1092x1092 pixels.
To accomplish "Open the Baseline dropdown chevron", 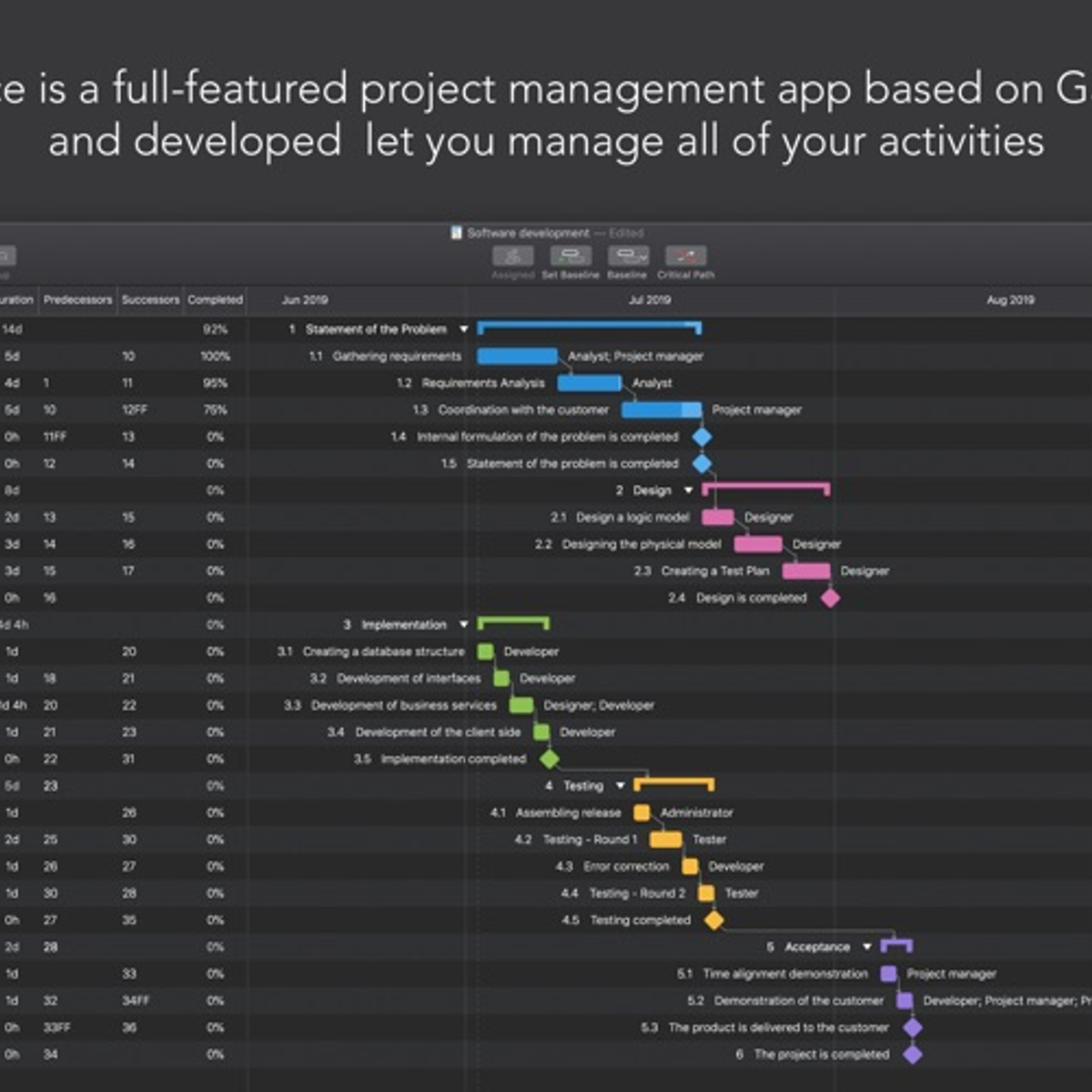I will (642, 256).
